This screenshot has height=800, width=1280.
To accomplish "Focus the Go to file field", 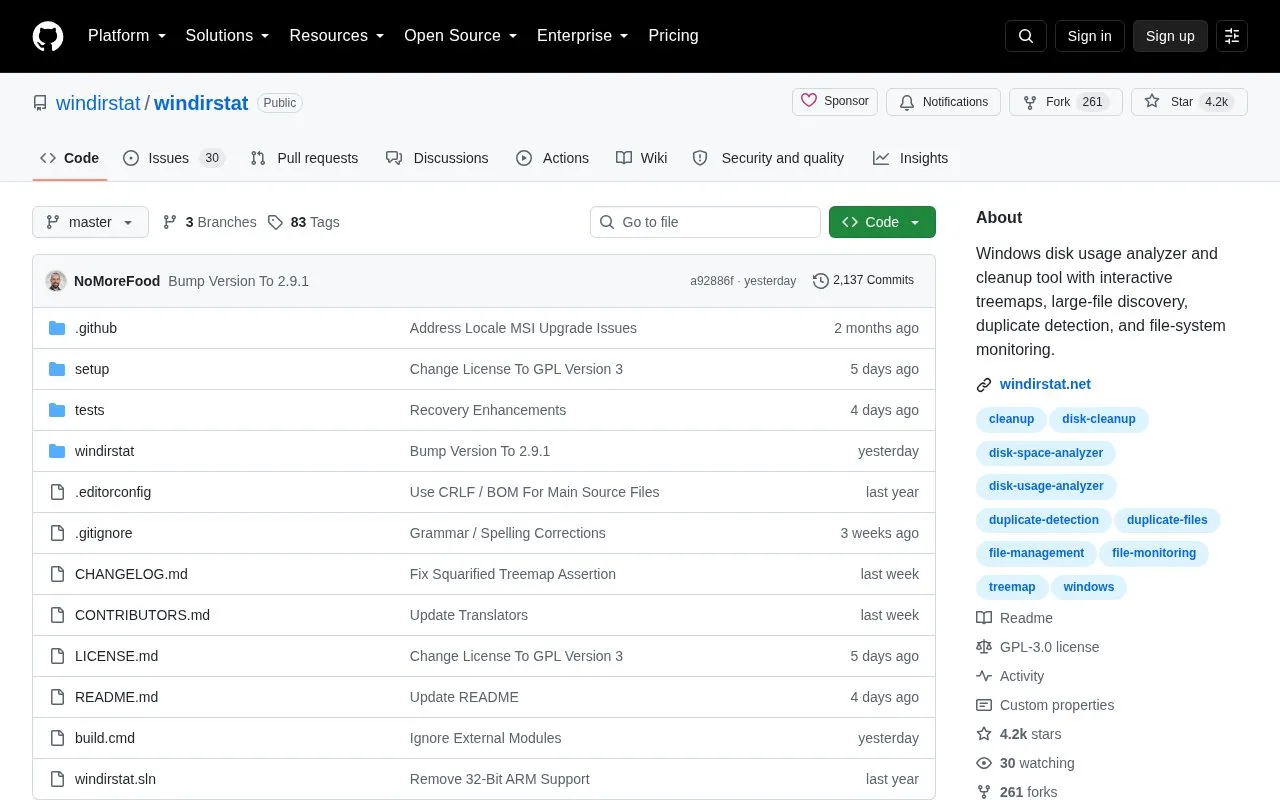I will 705,222.
